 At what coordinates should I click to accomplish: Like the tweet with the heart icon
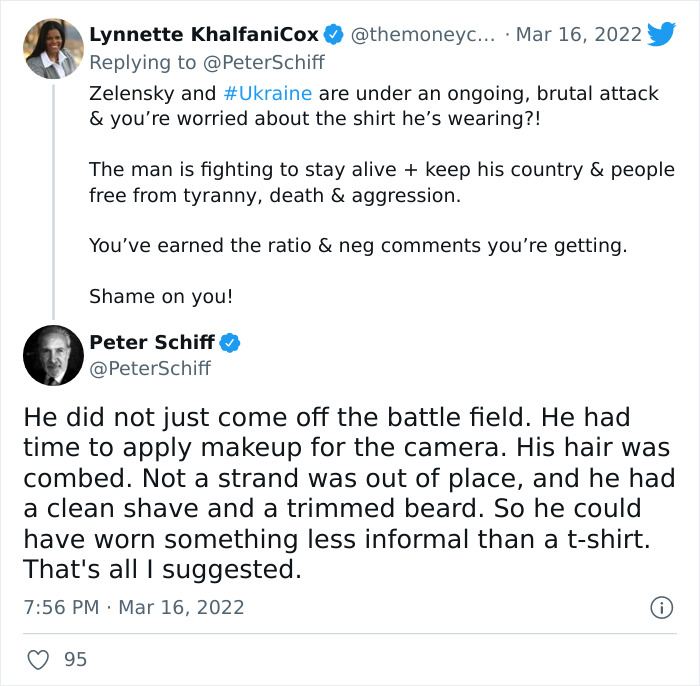[38, 659]
